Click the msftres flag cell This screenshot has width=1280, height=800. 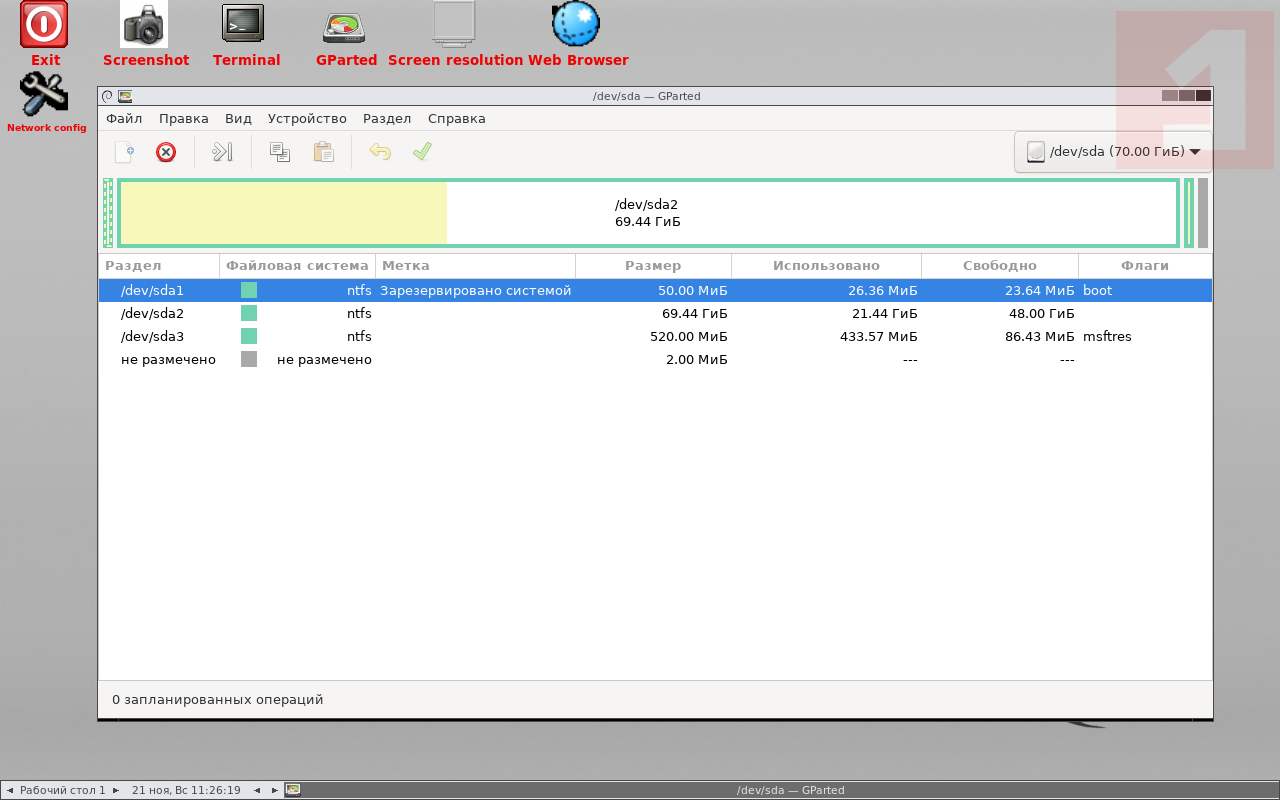click(1107, 336)
